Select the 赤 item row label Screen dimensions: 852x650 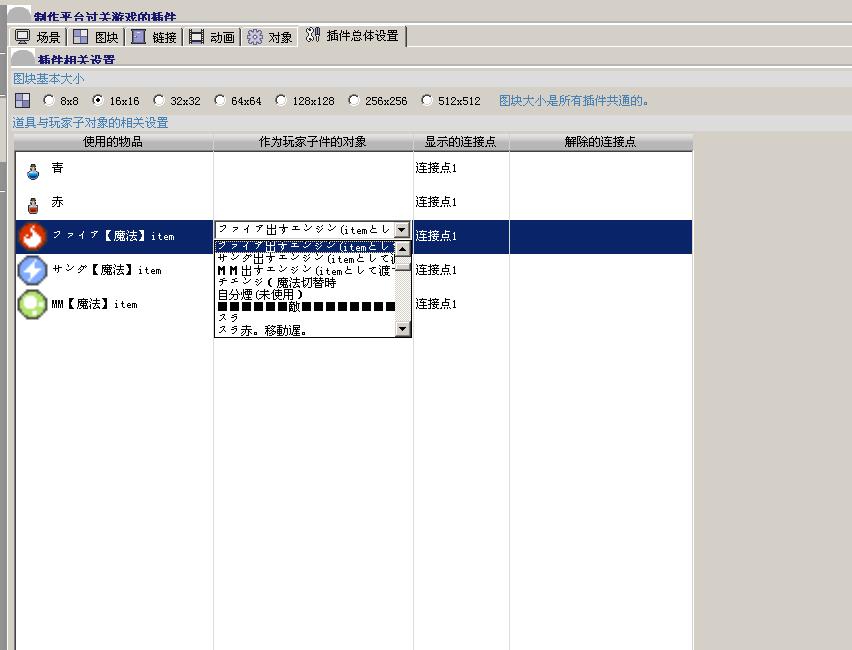58,202
